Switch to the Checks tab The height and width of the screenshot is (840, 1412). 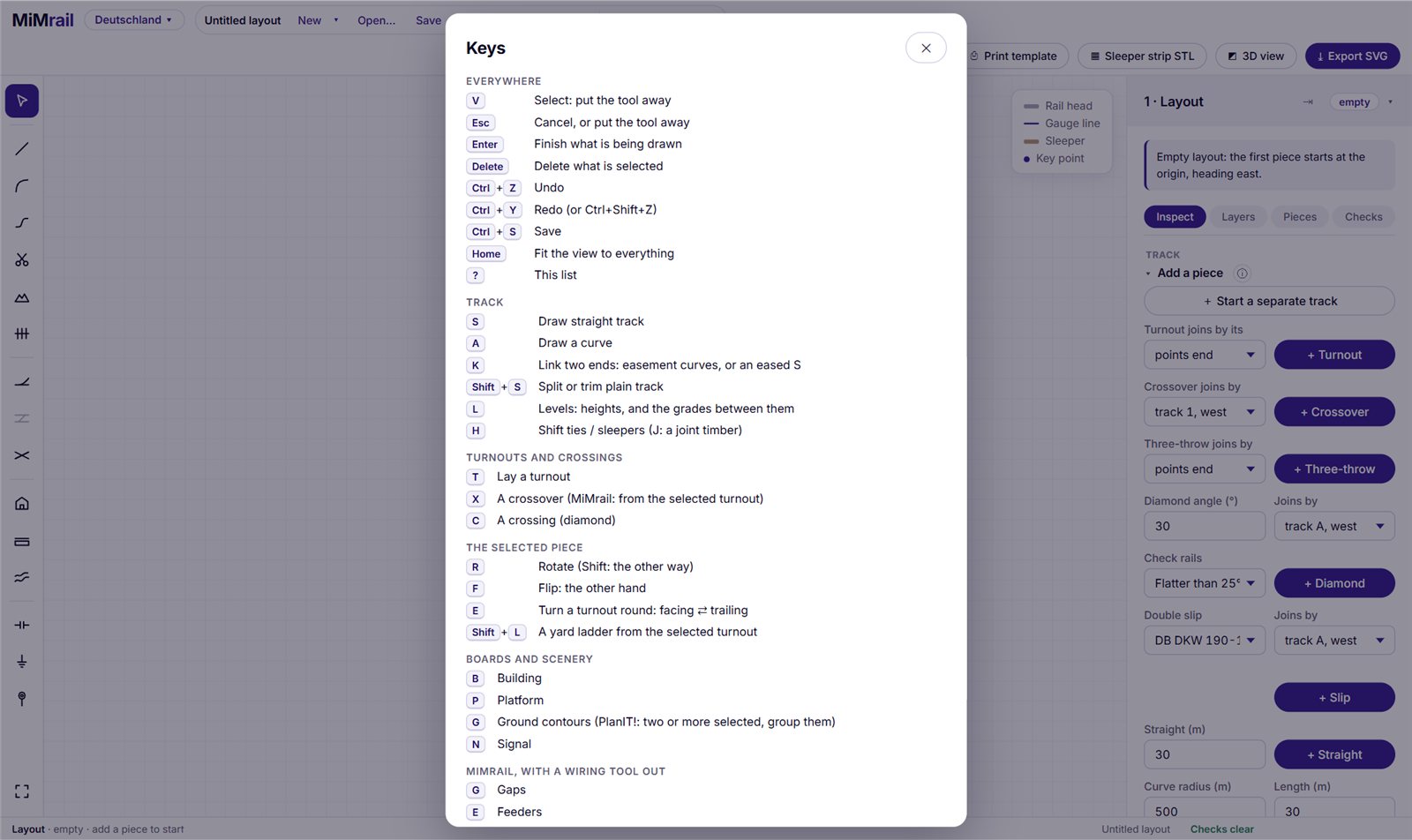point(1363,217)
